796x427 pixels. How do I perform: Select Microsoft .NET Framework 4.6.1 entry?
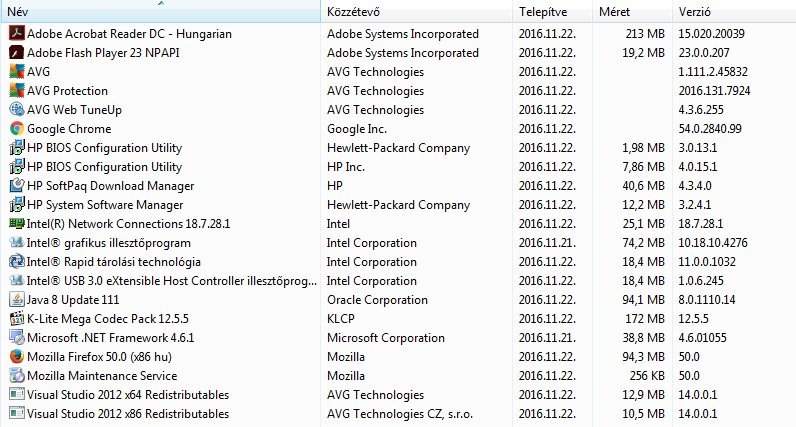[x=110, y=337]
